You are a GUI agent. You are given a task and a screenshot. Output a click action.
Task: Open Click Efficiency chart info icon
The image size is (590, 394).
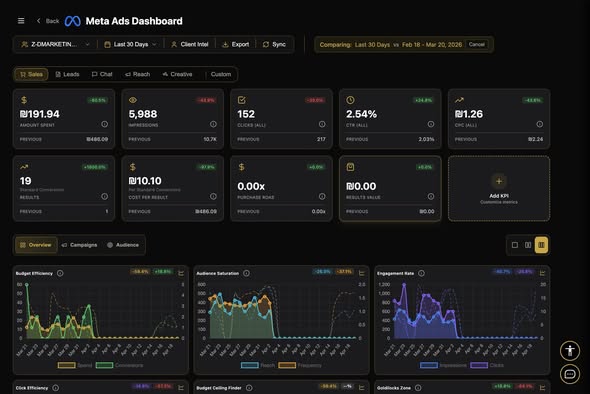pyautogui.click(x=56, y=388)
